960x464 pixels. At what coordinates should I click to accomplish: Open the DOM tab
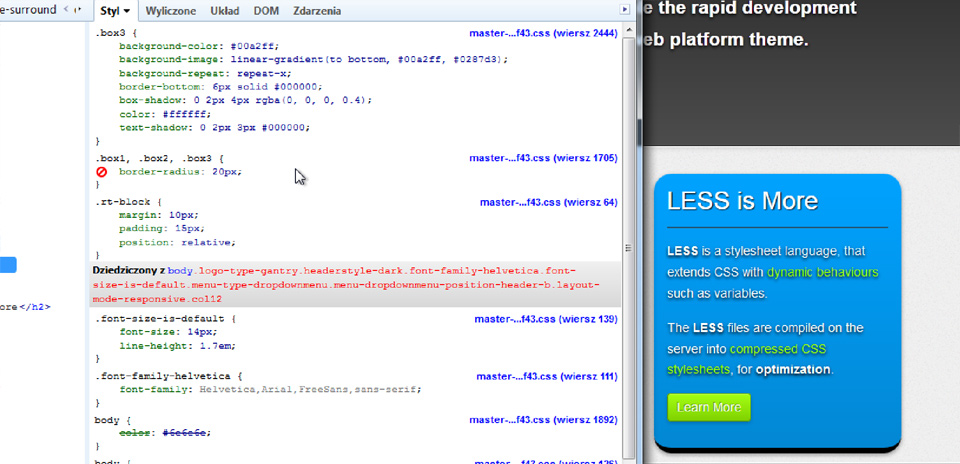(x=266, y=11)
